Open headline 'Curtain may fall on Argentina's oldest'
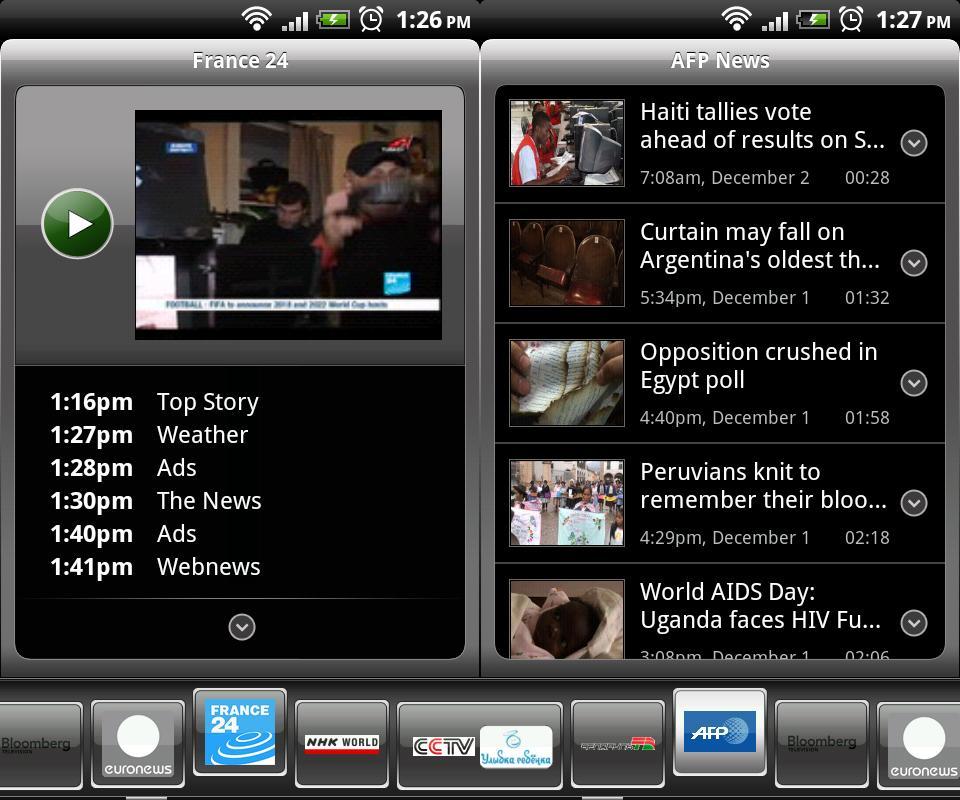Image resolution: width=960 pixels, height=800 pixels. pyautogui.click(x=760, y=246)
